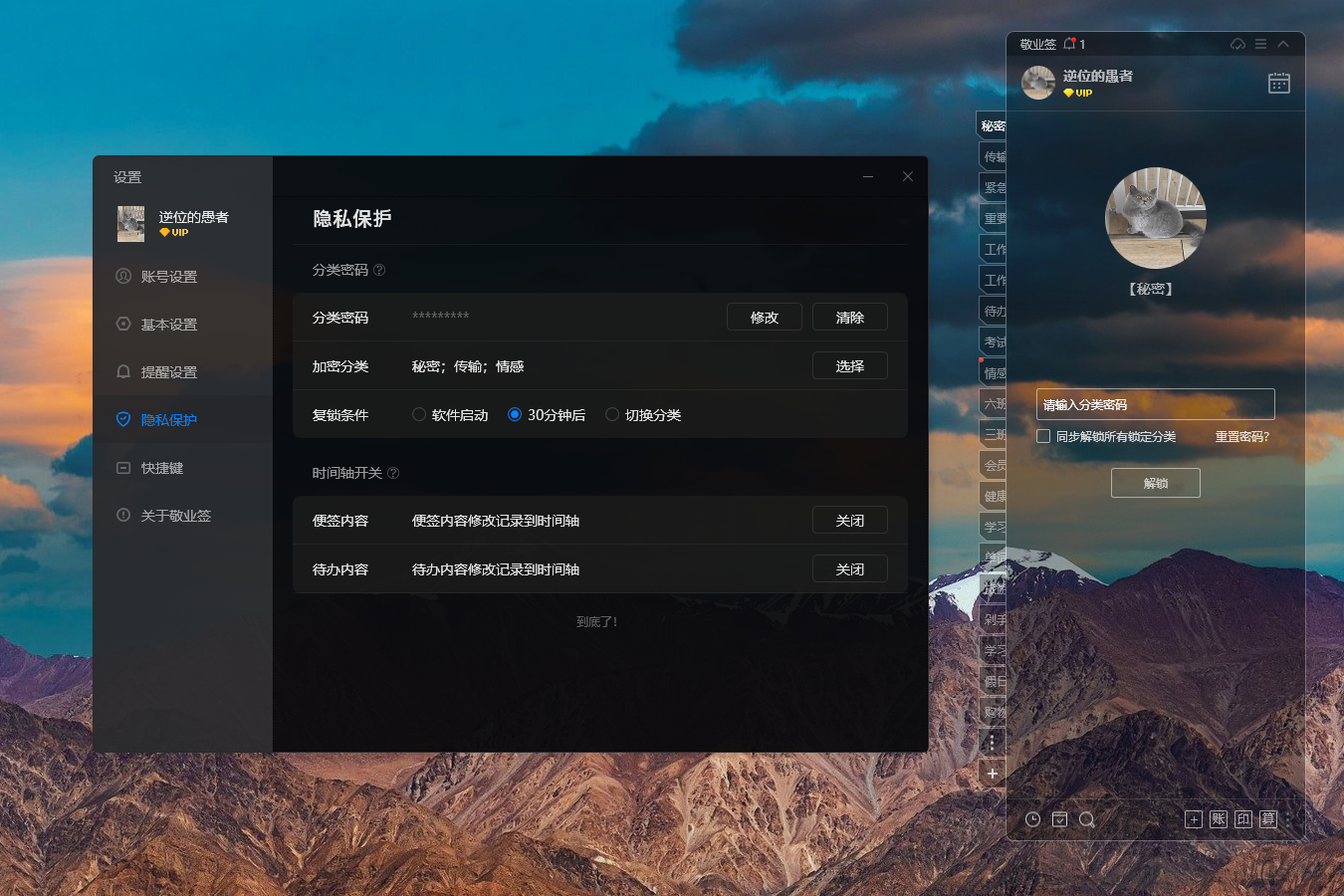Click the 账 bookkeeping icon
Viewport: 1344px width, 896px height.
[x=1219, y=819]
